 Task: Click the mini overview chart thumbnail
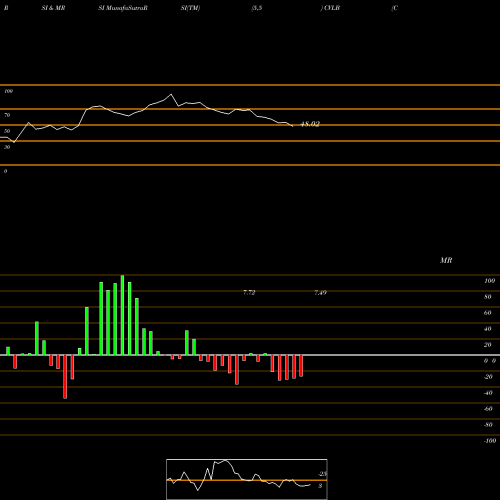(x=247, y=479)
